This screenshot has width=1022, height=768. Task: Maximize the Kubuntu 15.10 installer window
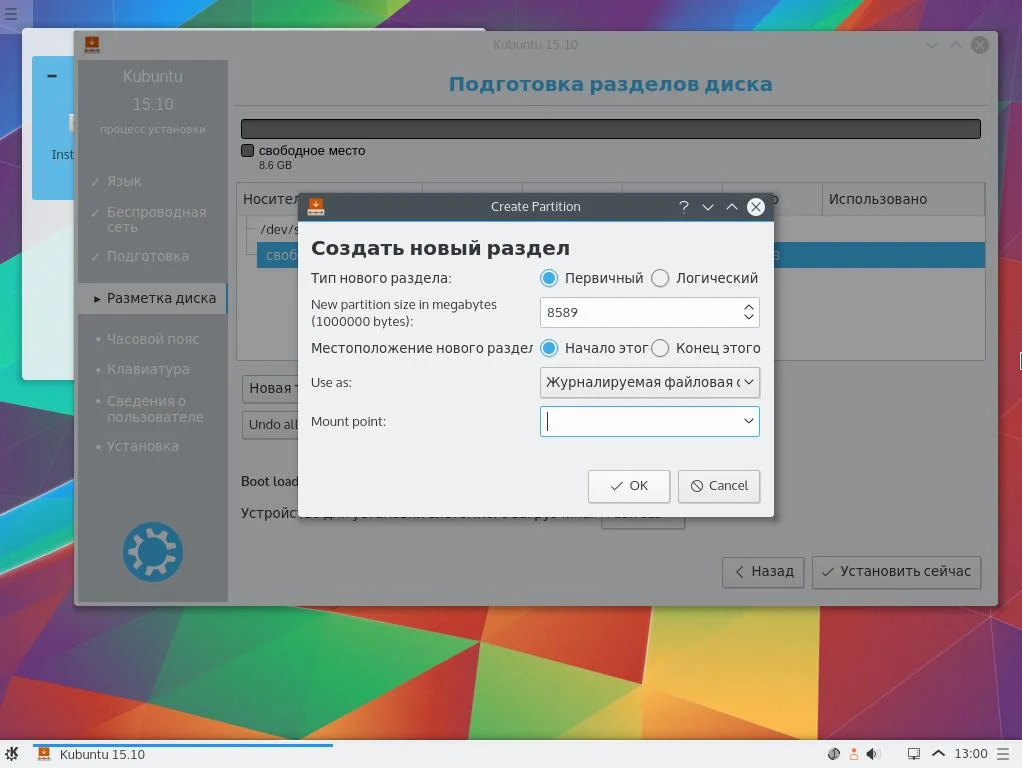point(956,45)
